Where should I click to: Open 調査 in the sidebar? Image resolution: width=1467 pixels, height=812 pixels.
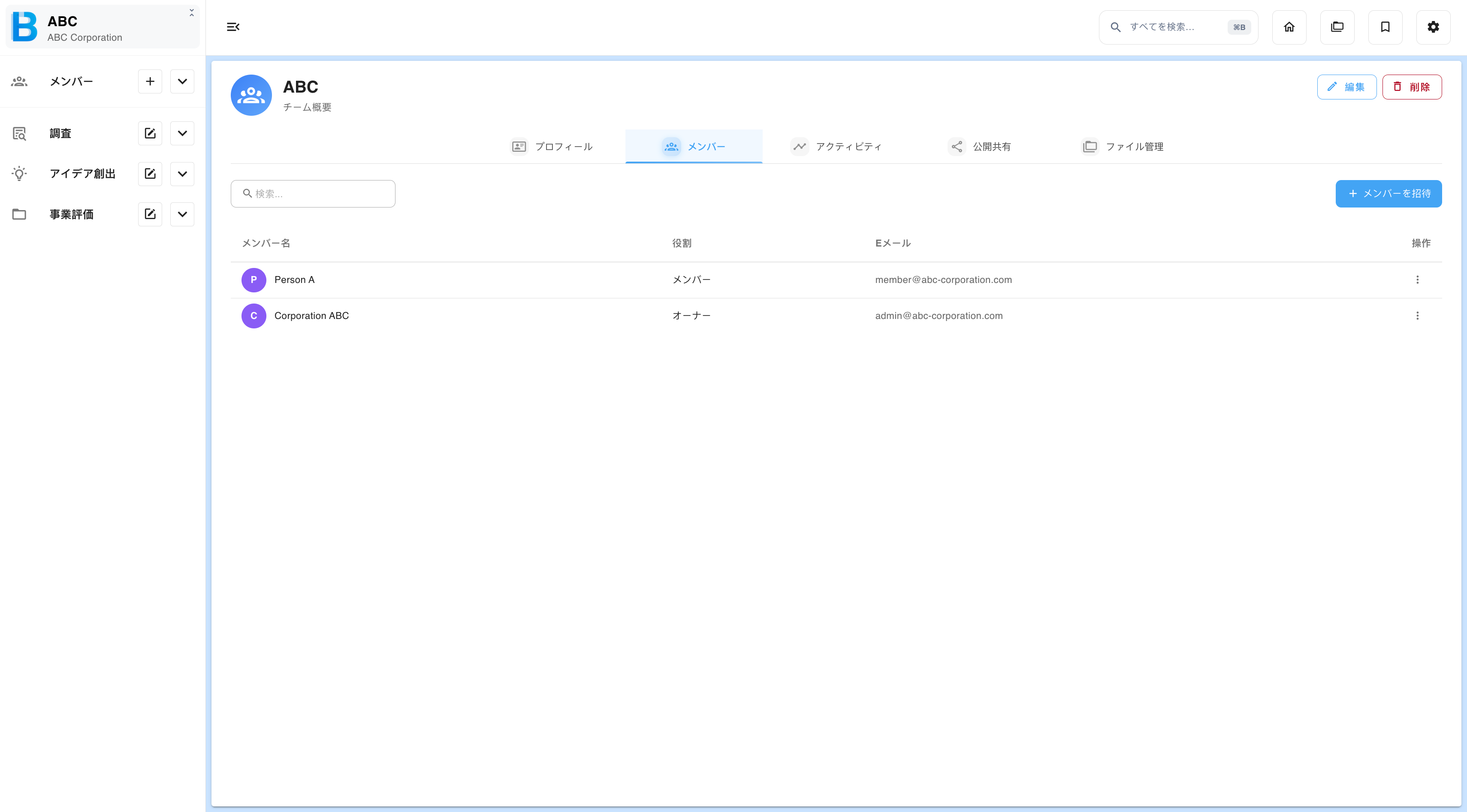60,133
